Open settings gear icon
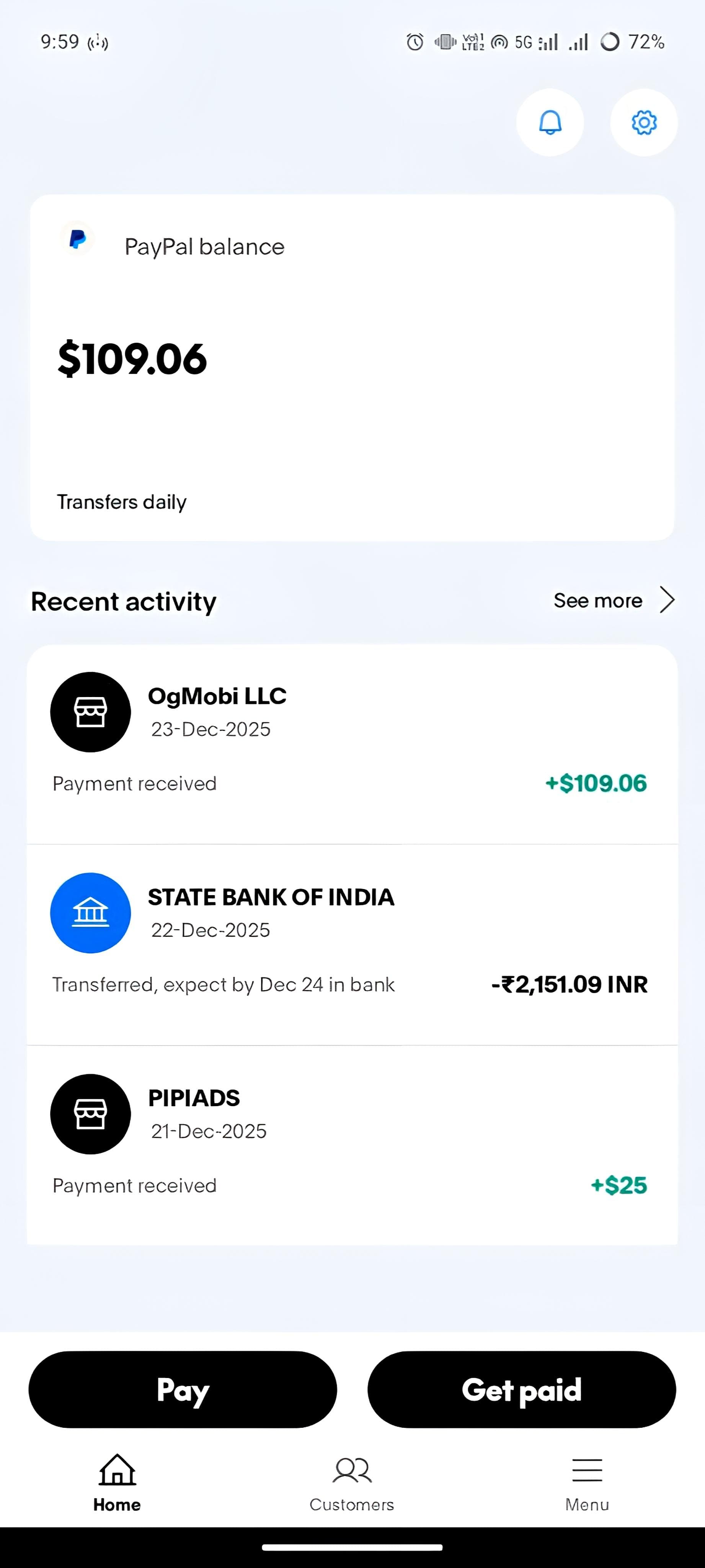Viewport: 705px width, 1568px height. [x=643, y=122]
